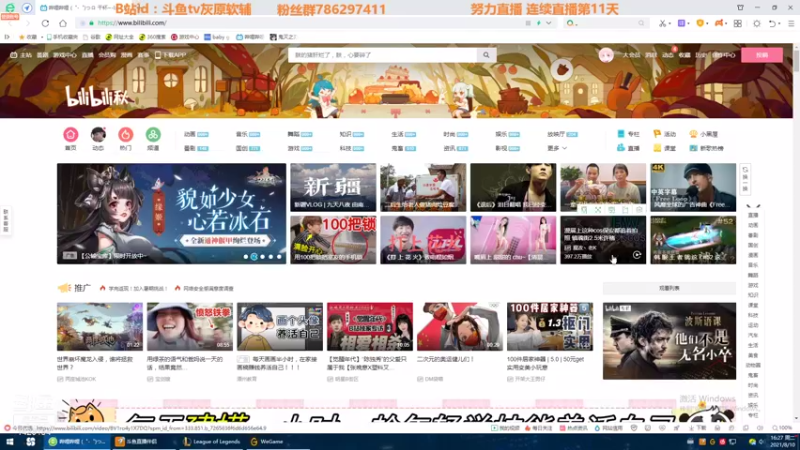Click the browser undo-close-tab arrow icon
The height and width of the screenshot is (450, 800).
pyautogui.click(x=772, y=23)
